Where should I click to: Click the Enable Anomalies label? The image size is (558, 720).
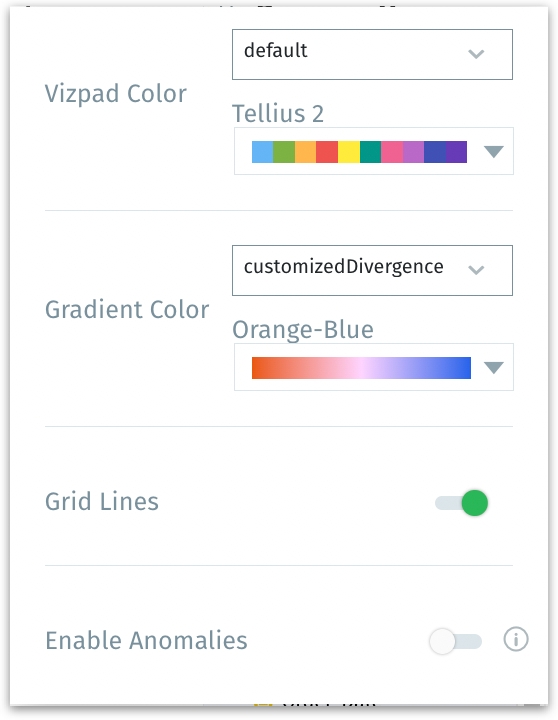point(147,641)
